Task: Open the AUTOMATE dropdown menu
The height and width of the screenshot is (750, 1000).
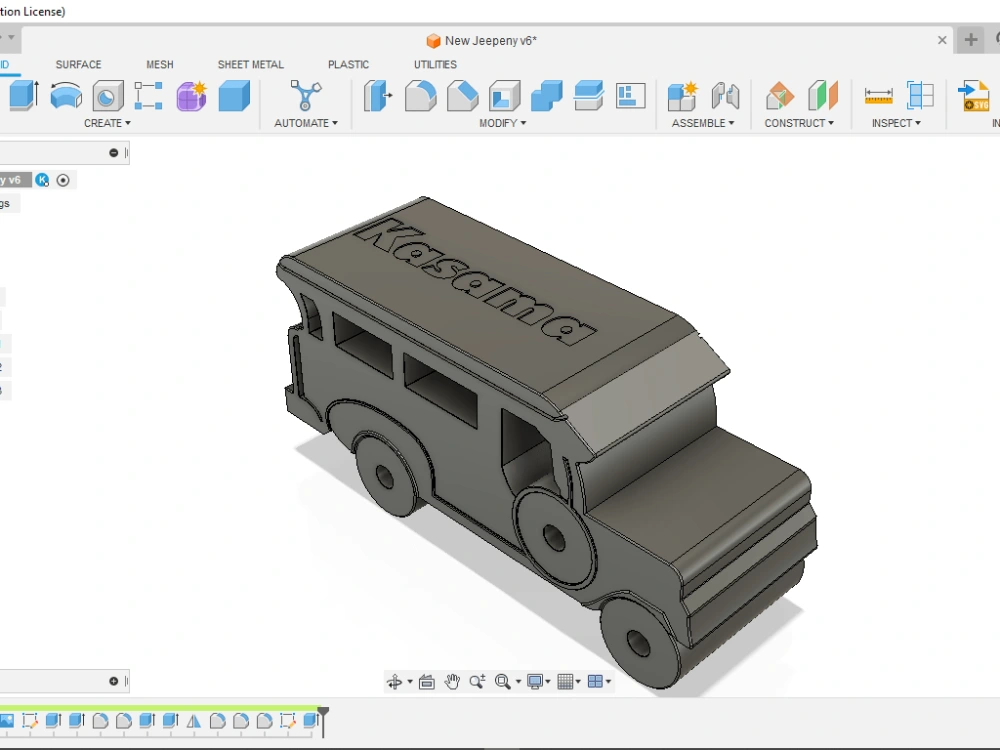Action: tap(305, 123)
